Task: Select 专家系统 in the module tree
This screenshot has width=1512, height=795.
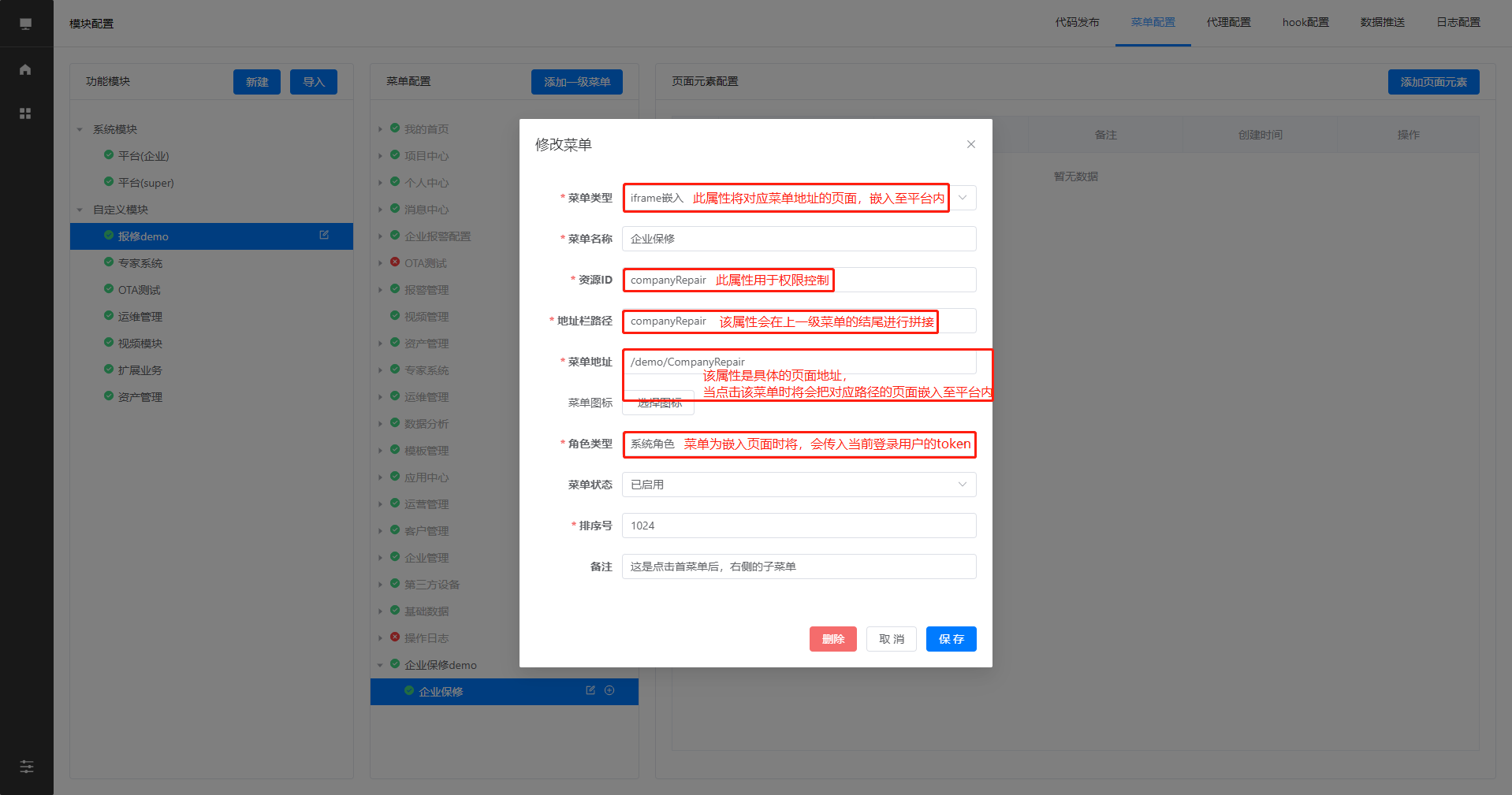Action: 140,263
